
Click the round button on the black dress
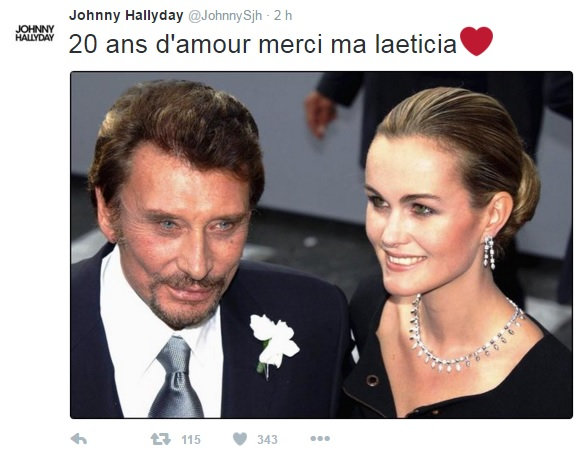tap(372, 381)
